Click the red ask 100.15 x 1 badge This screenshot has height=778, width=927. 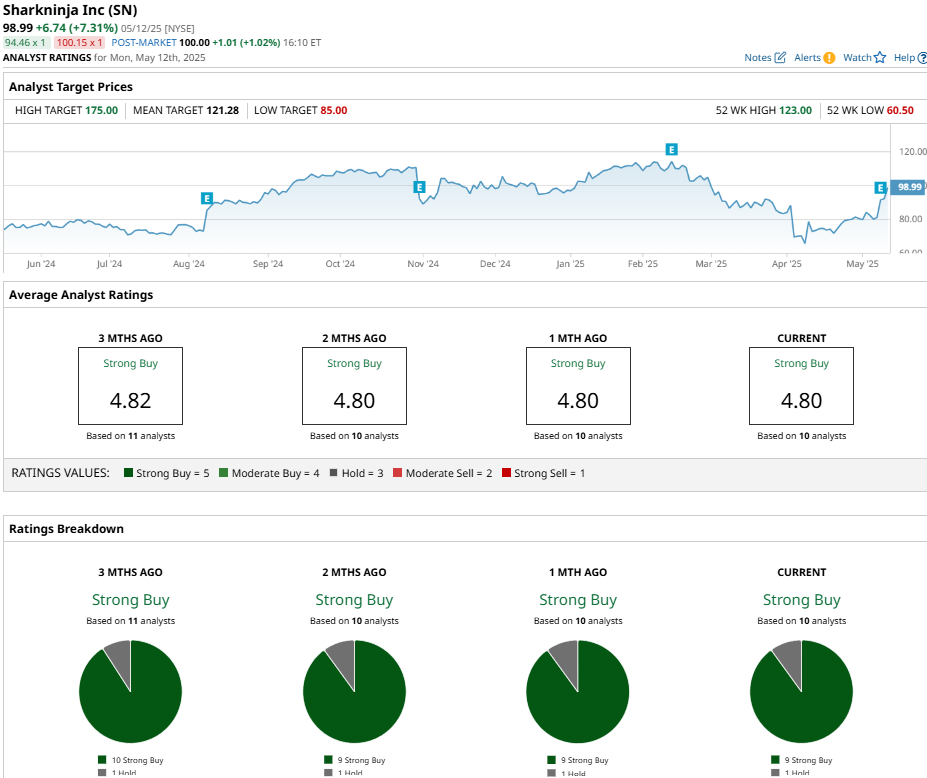(x=80, y=43)
